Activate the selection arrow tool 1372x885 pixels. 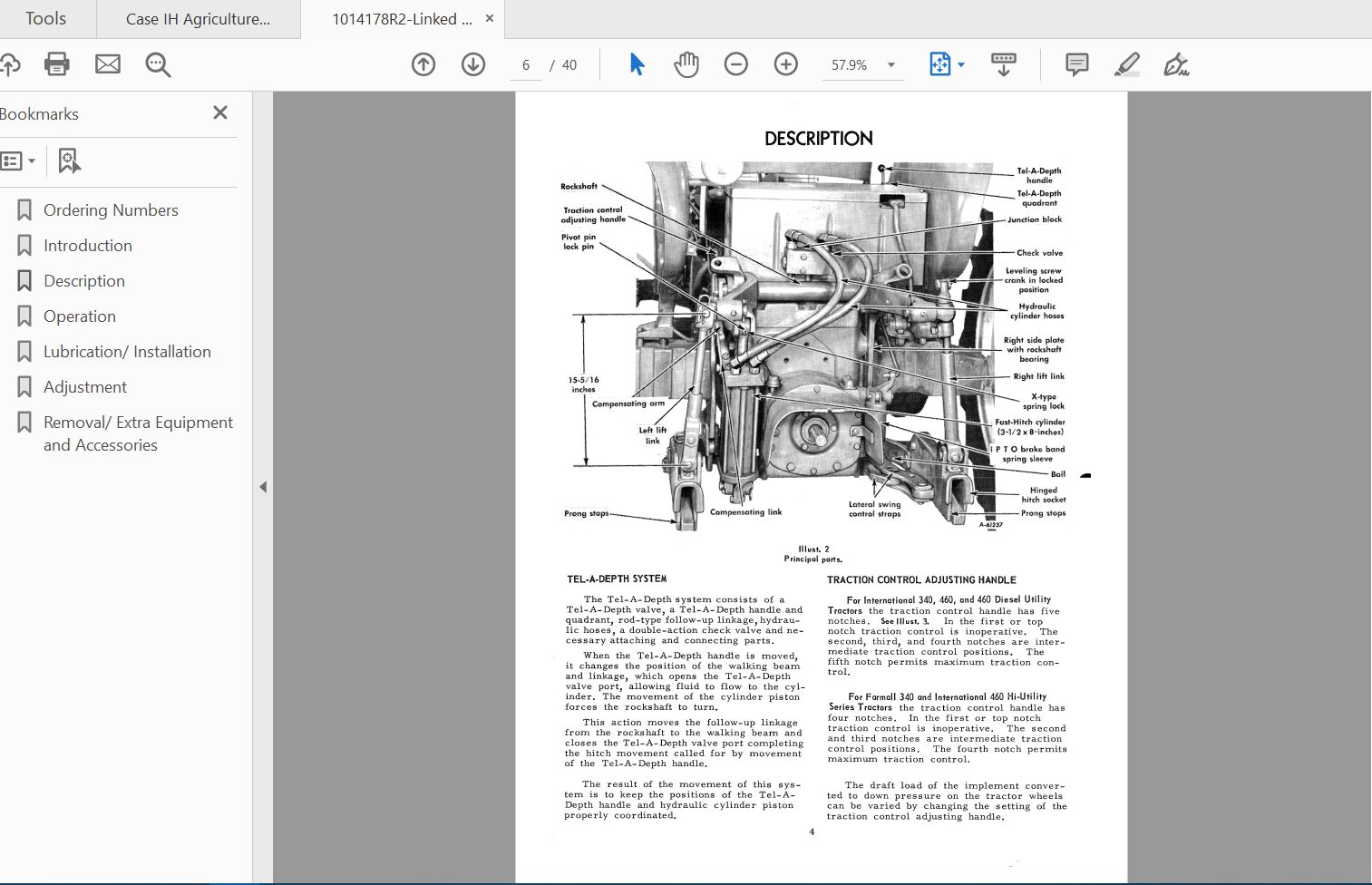pyautogui.click(x=637, y=64)
